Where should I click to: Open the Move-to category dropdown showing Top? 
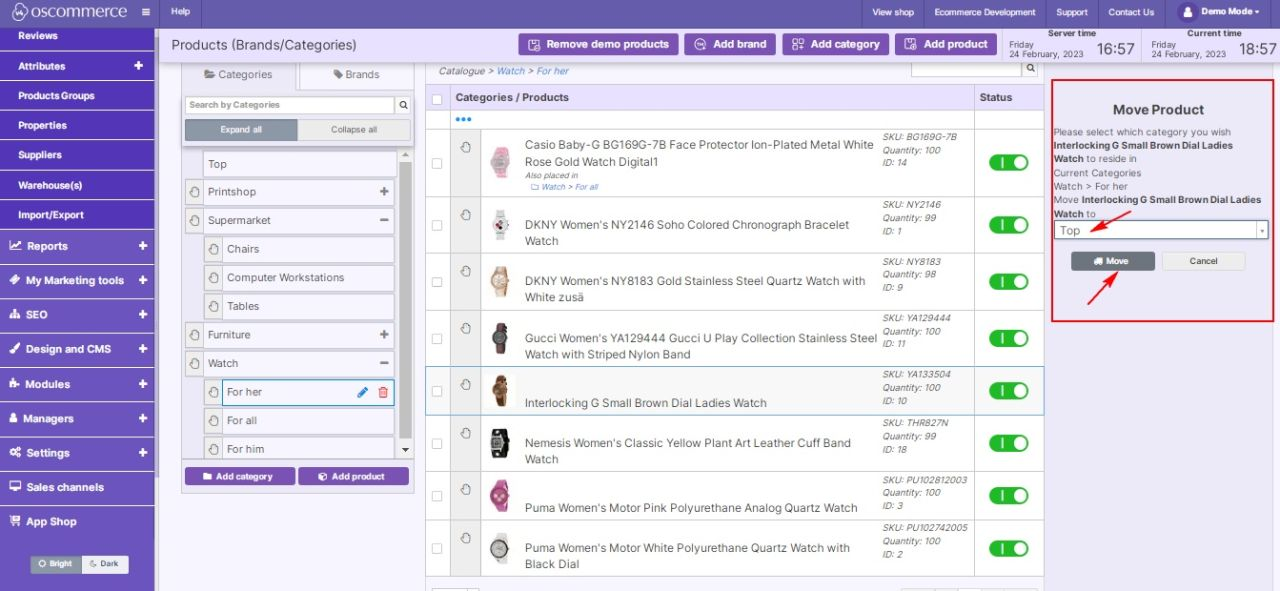1160,230
